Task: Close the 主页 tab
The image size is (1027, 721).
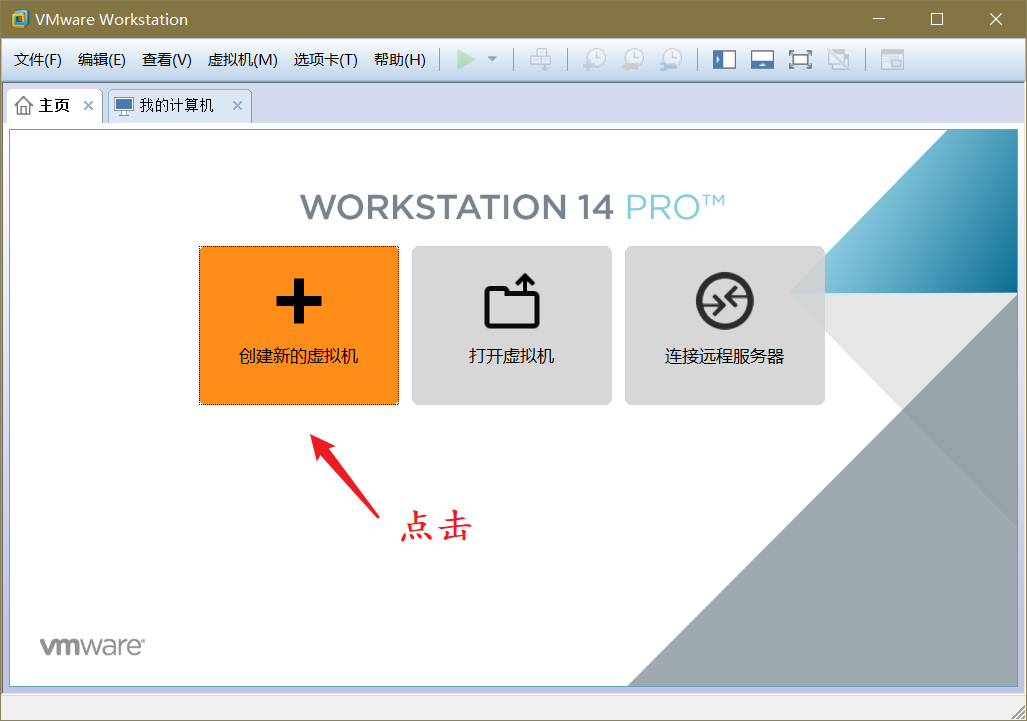Action: 87,104
